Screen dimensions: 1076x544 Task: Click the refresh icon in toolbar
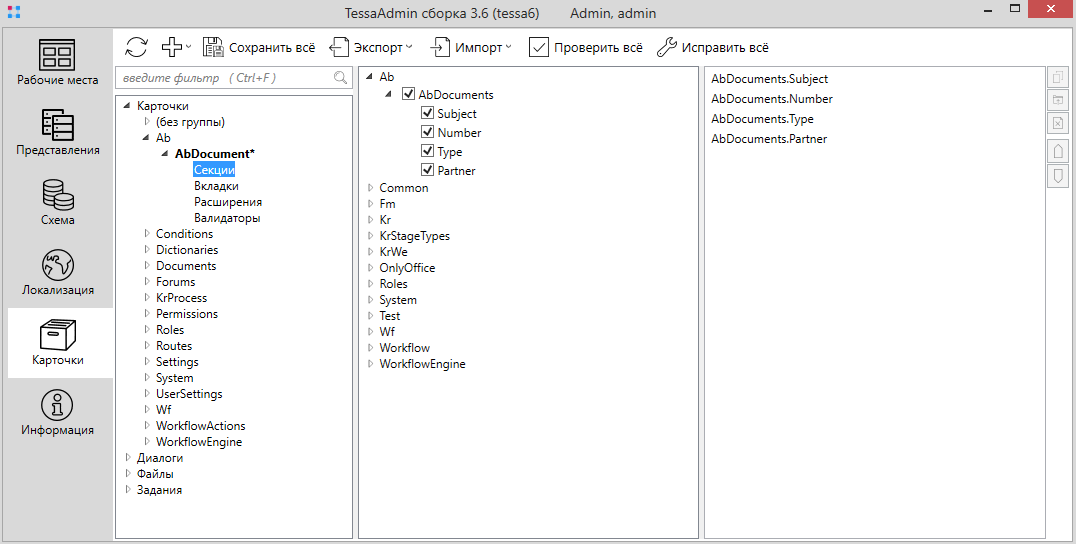click(136, 47)
